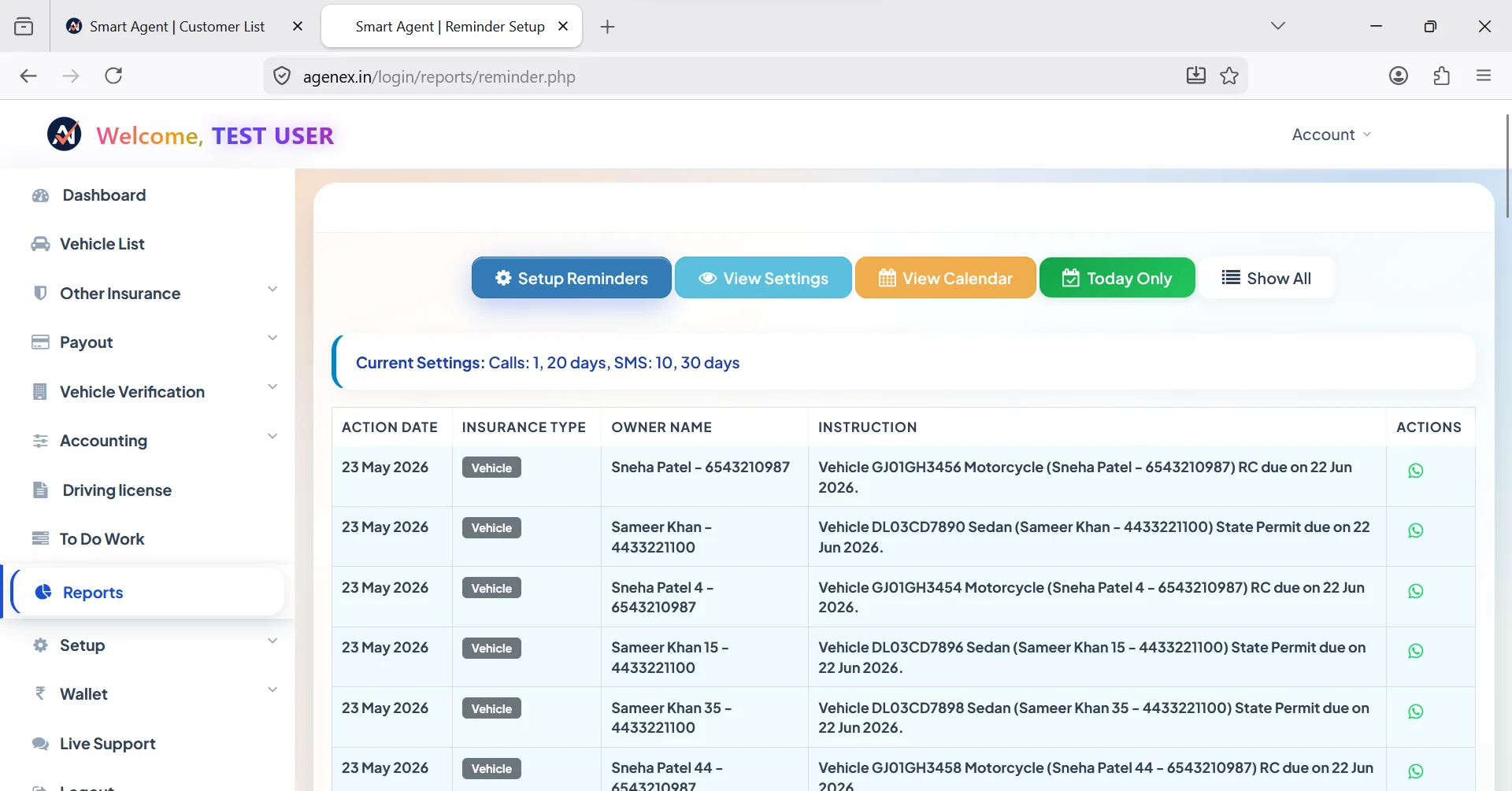Open the browser tab overview icon
Viewport: 1512px width, 791px height.
[x=24, y=26]
